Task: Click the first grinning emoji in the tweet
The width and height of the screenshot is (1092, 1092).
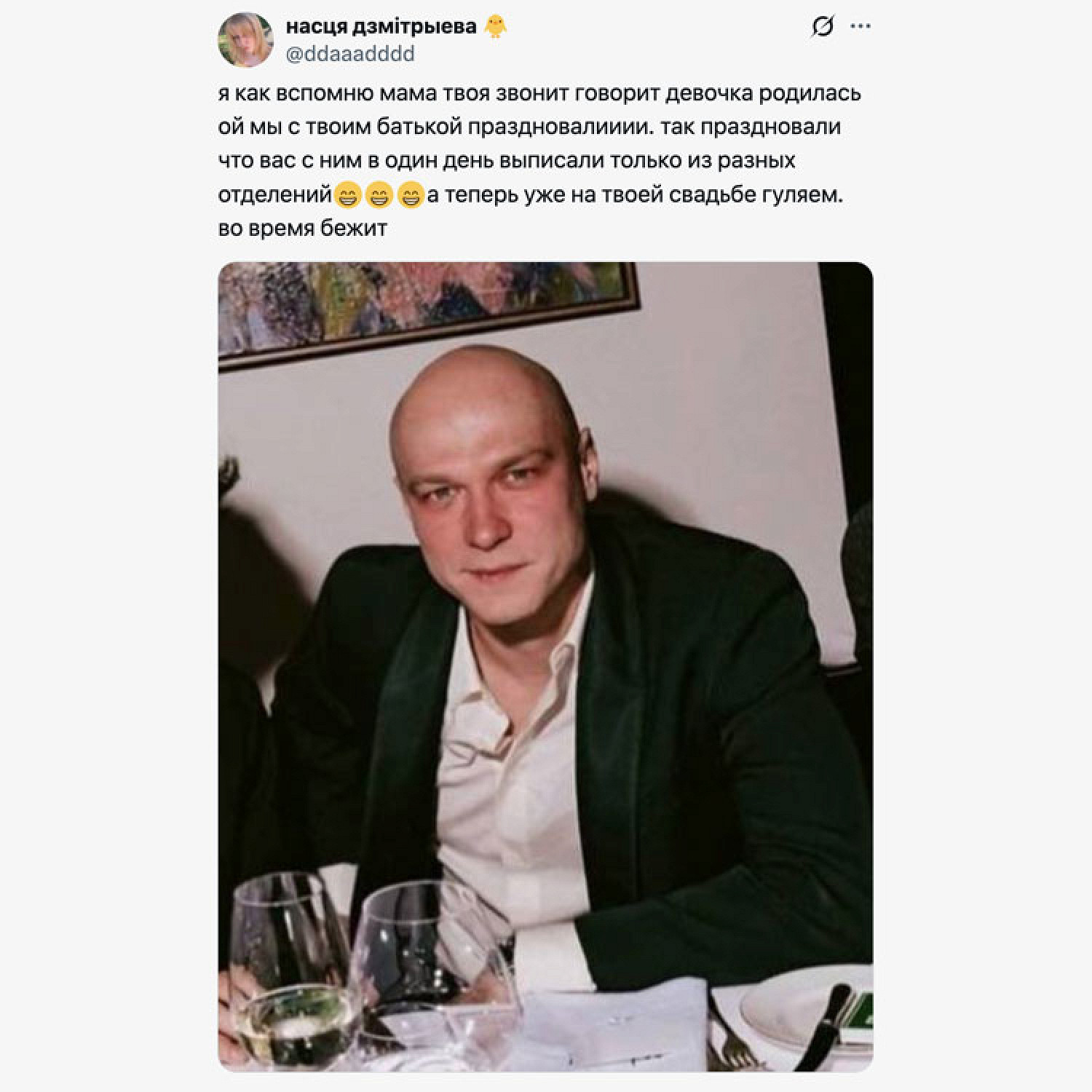Action: [x=346, y=194]
